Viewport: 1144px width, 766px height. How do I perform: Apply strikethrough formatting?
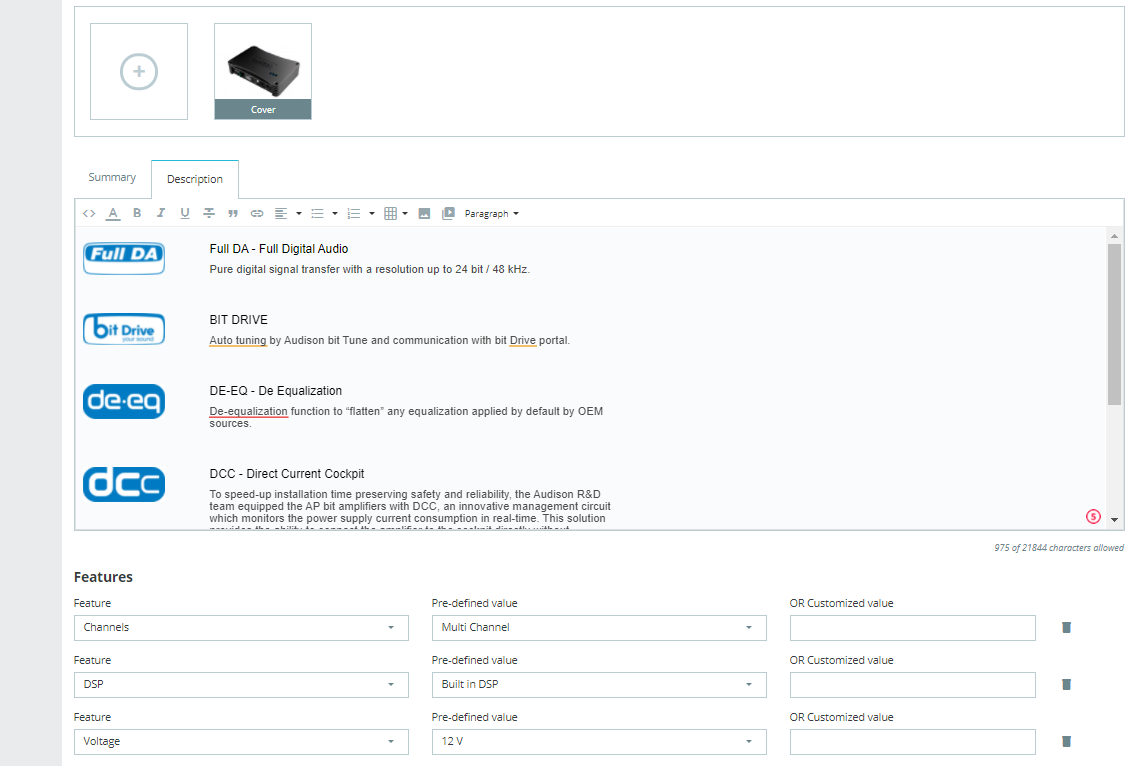pyautogui.click(x=209, y=213)
